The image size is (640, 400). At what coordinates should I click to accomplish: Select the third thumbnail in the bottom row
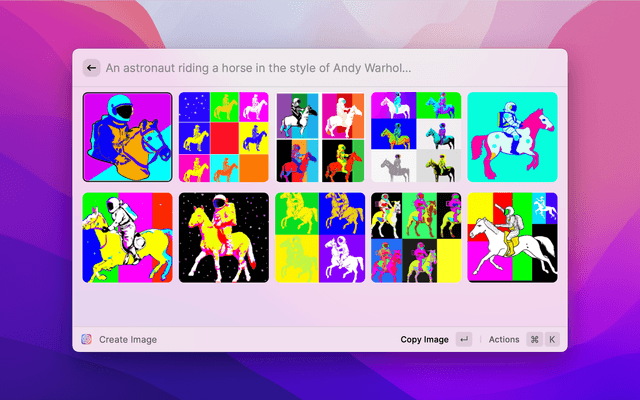click(x=320, y=237)
